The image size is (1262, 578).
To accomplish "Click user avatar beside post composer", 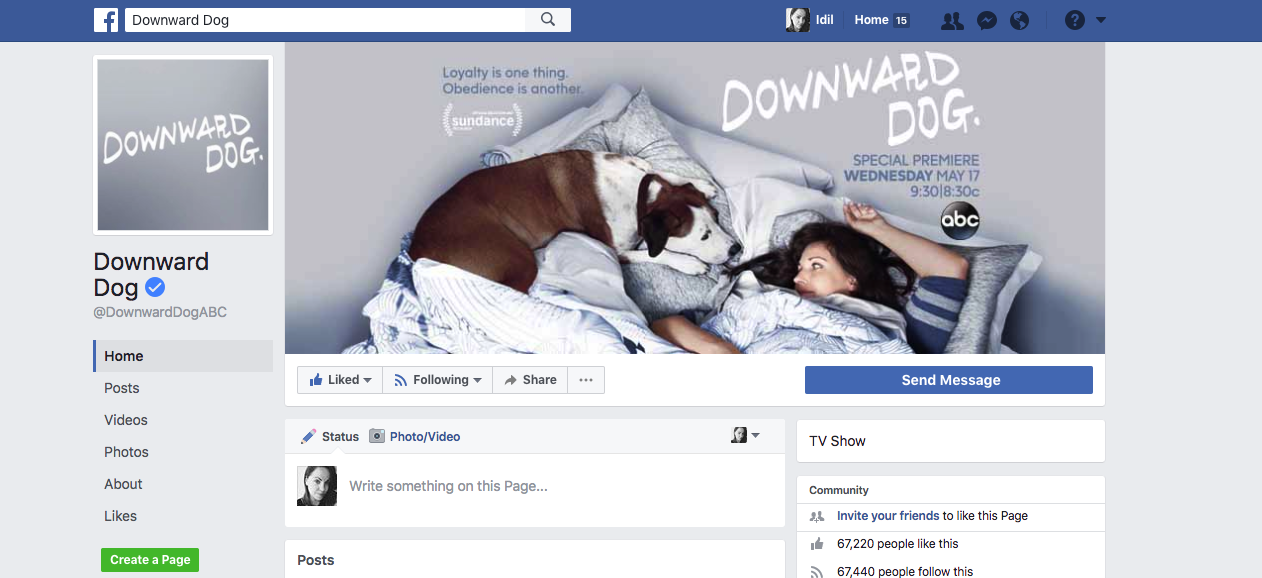I will coord(317,486).
